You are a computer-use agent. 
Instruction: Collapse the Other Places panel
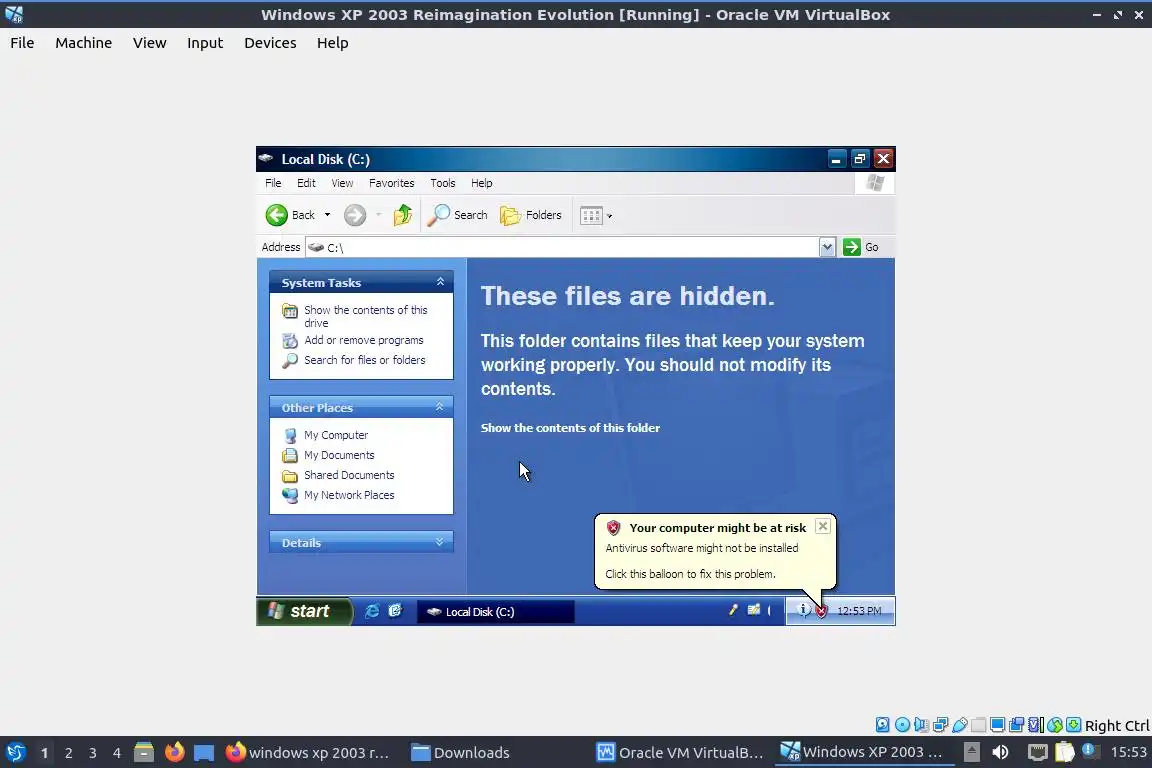click(440, 406)
